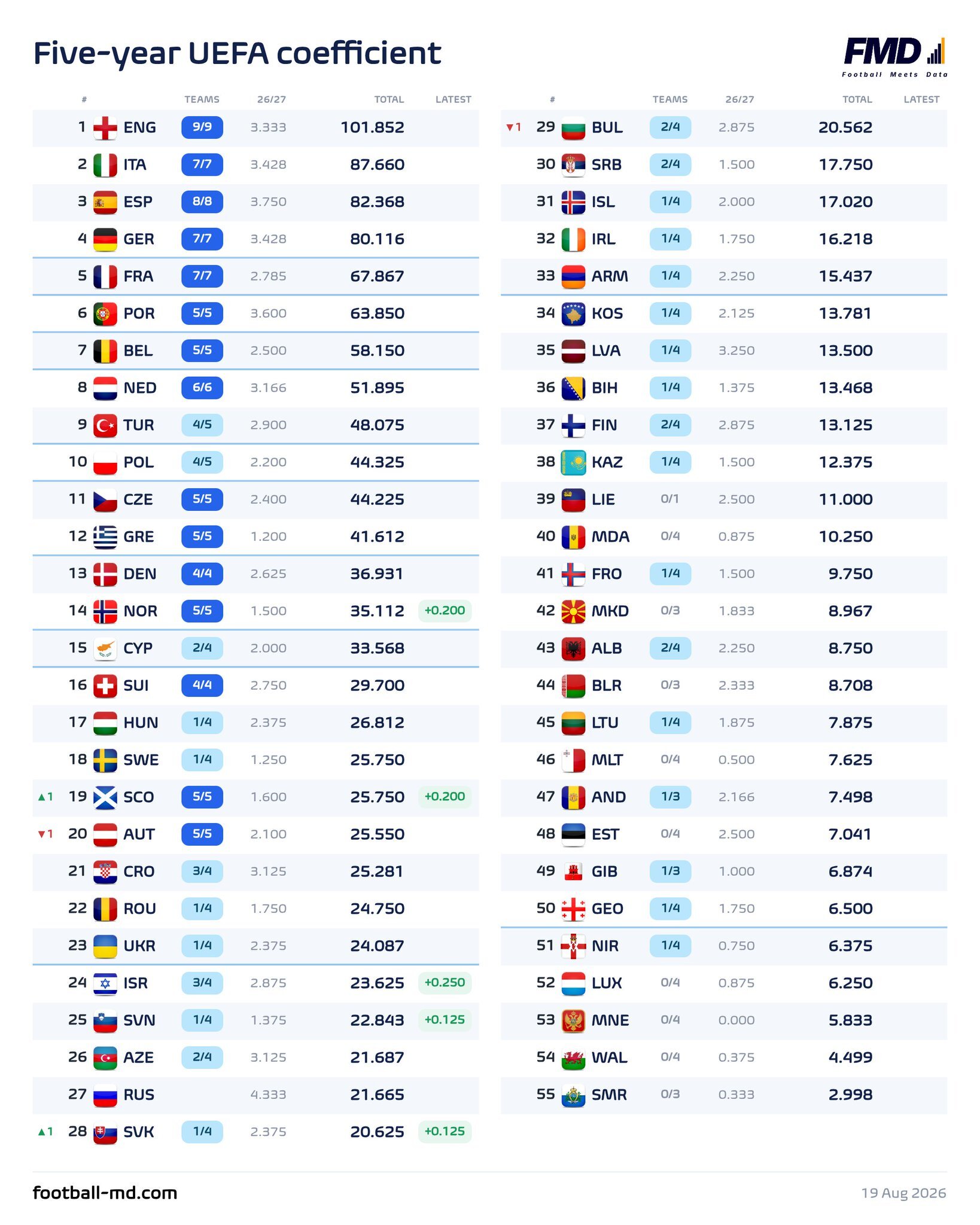Click the Turkey flag next to TUR
This screenshot has width=980, height=1225.
click(105, 425)
